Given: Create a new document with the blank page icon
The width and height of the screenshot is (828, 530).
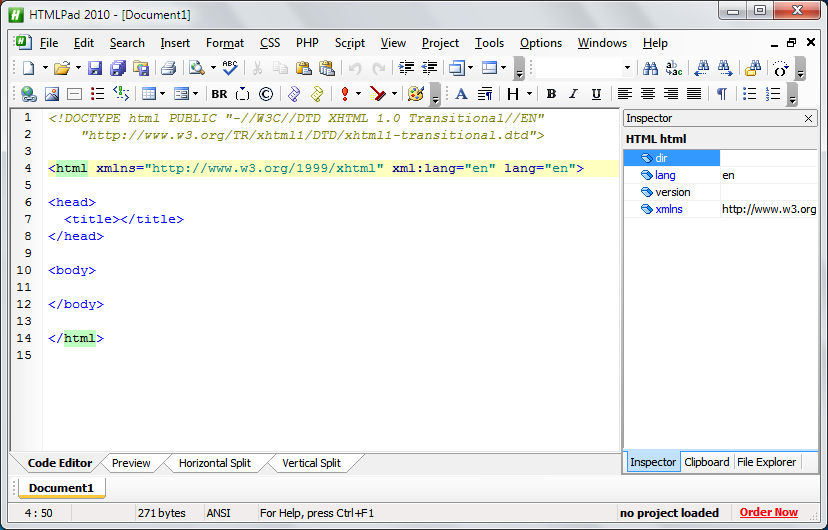Looking at the screenshot, I should [x=29, y=68].
